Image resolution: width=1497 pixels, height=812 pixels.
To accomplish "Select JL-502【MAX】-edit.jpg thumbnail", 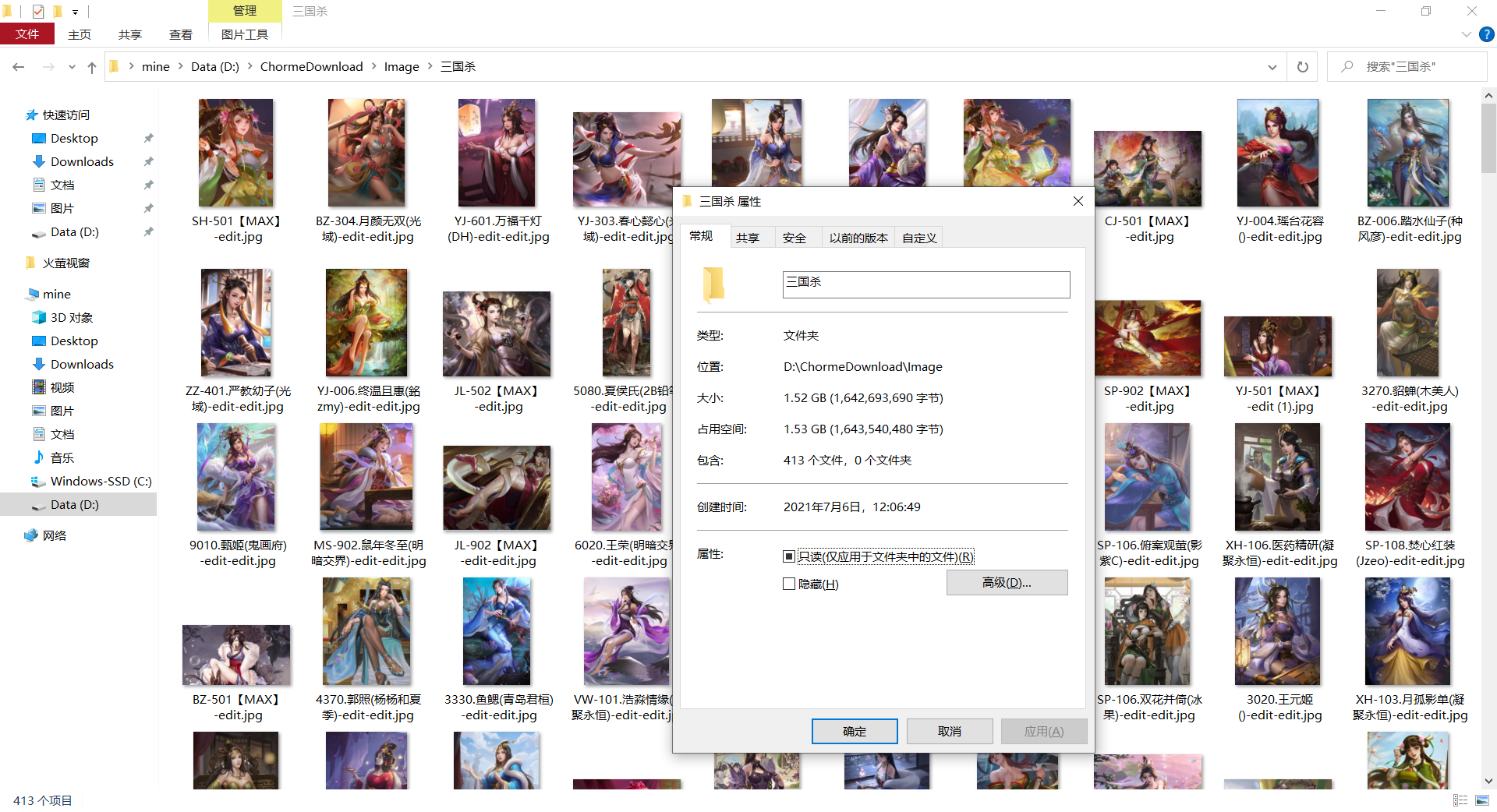I will [x=497, y=334].
